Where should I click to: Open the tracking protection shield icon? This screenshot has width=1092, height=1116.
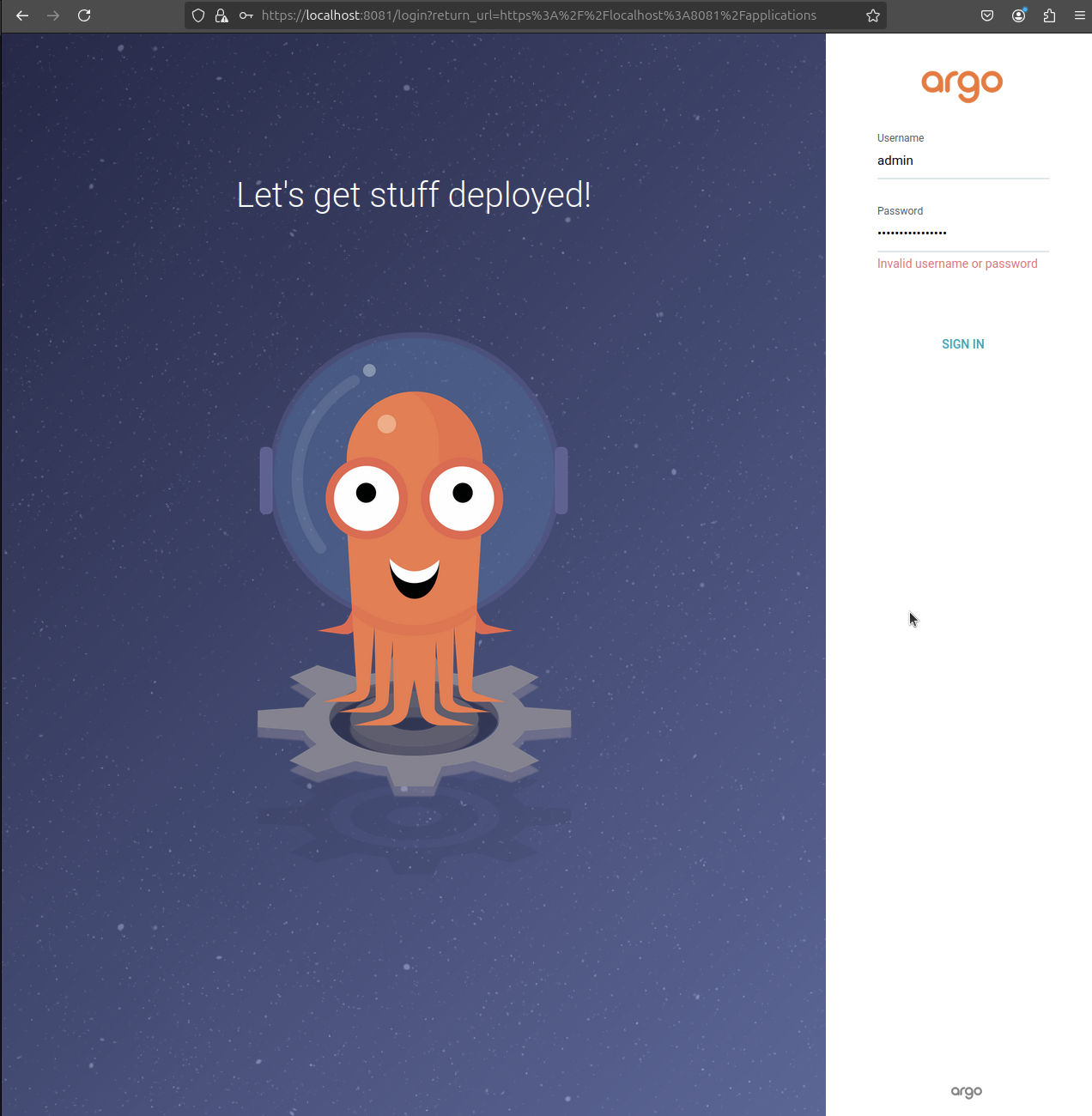pos(198,15)
